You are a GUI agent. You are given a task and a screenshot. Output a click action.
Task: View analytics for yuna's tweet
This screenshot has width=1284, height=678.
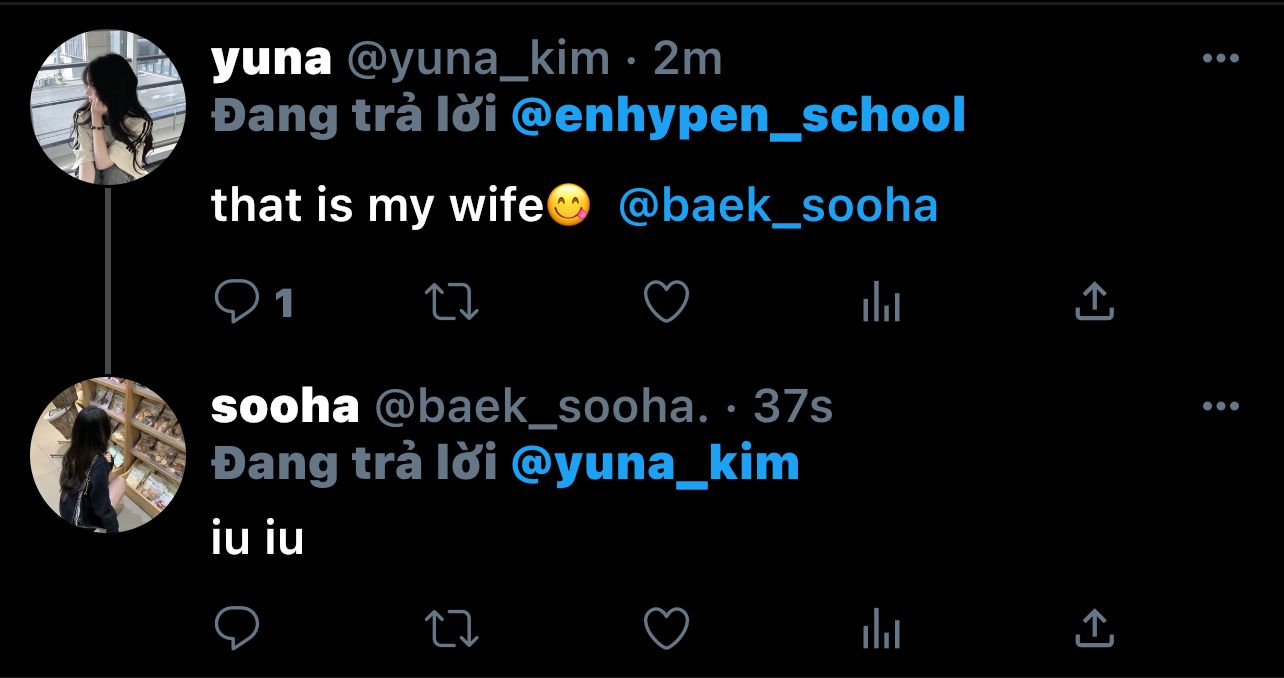(881, 302)
